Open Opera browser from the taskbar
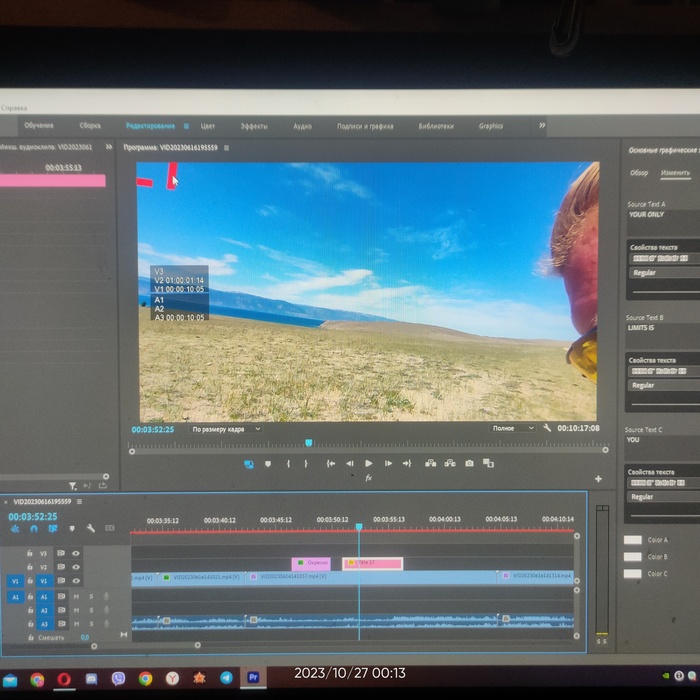The width and height of the screenshot is (700, 700). click(64, 679)
